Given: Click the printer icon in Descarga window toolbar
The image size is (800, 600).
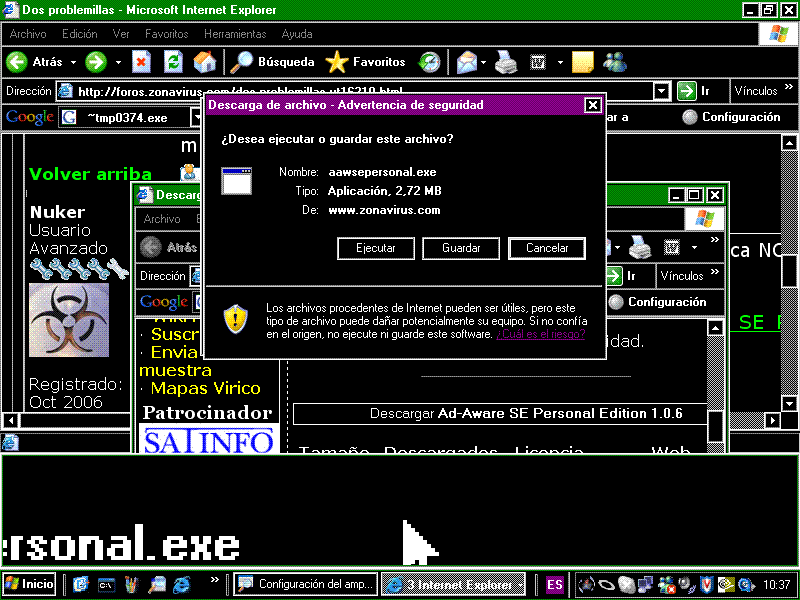Looking at the screenshot, I should click(x=639, y=247).
